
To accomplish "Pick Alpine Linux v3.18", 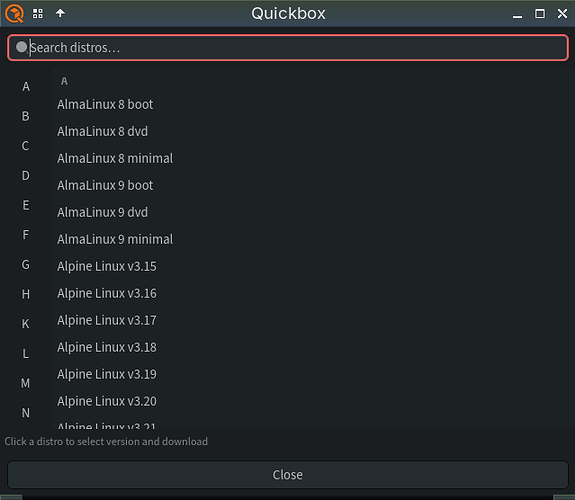I will click(107, 347).
